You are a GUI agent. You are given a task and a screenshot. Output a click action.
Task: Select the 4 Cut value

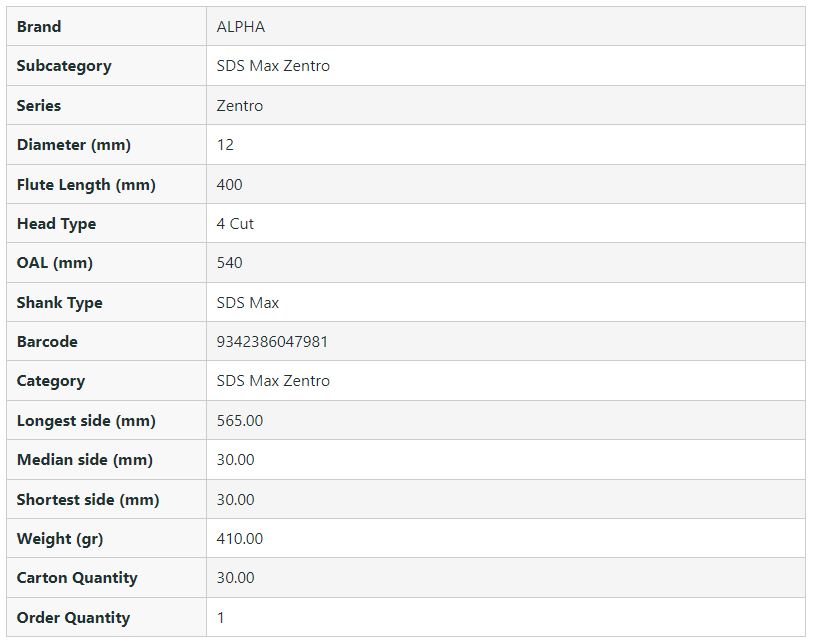click(235, 224)
